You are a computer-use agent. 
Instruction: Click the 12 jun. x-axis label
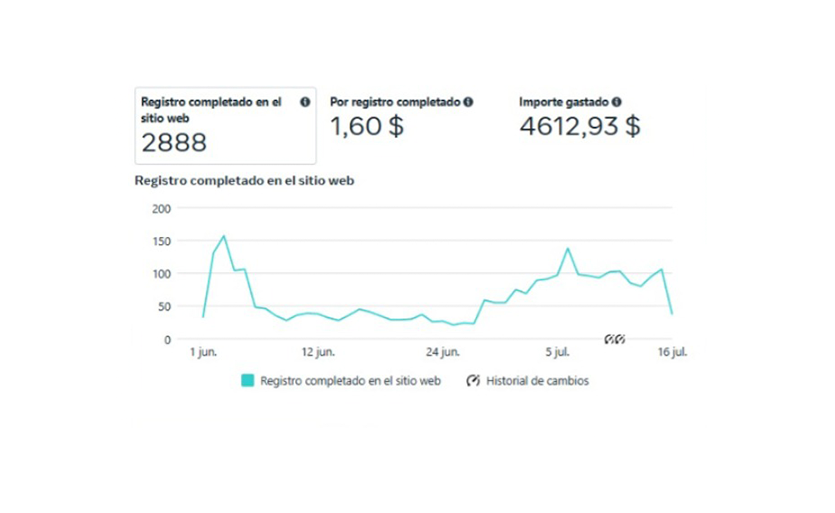coord(318,353)
